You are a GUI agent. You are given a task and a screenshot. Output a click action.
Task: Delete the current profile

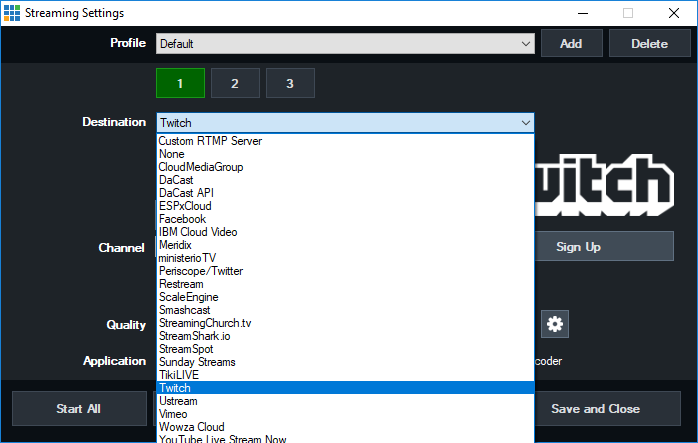(650, 44)
